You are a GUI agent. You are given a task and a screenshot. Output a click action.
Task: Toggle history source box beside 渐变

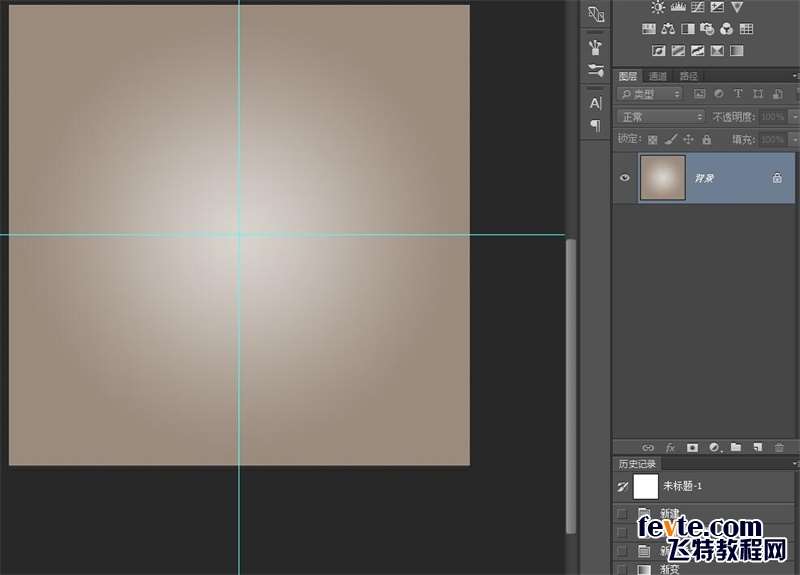pos(622,569)
